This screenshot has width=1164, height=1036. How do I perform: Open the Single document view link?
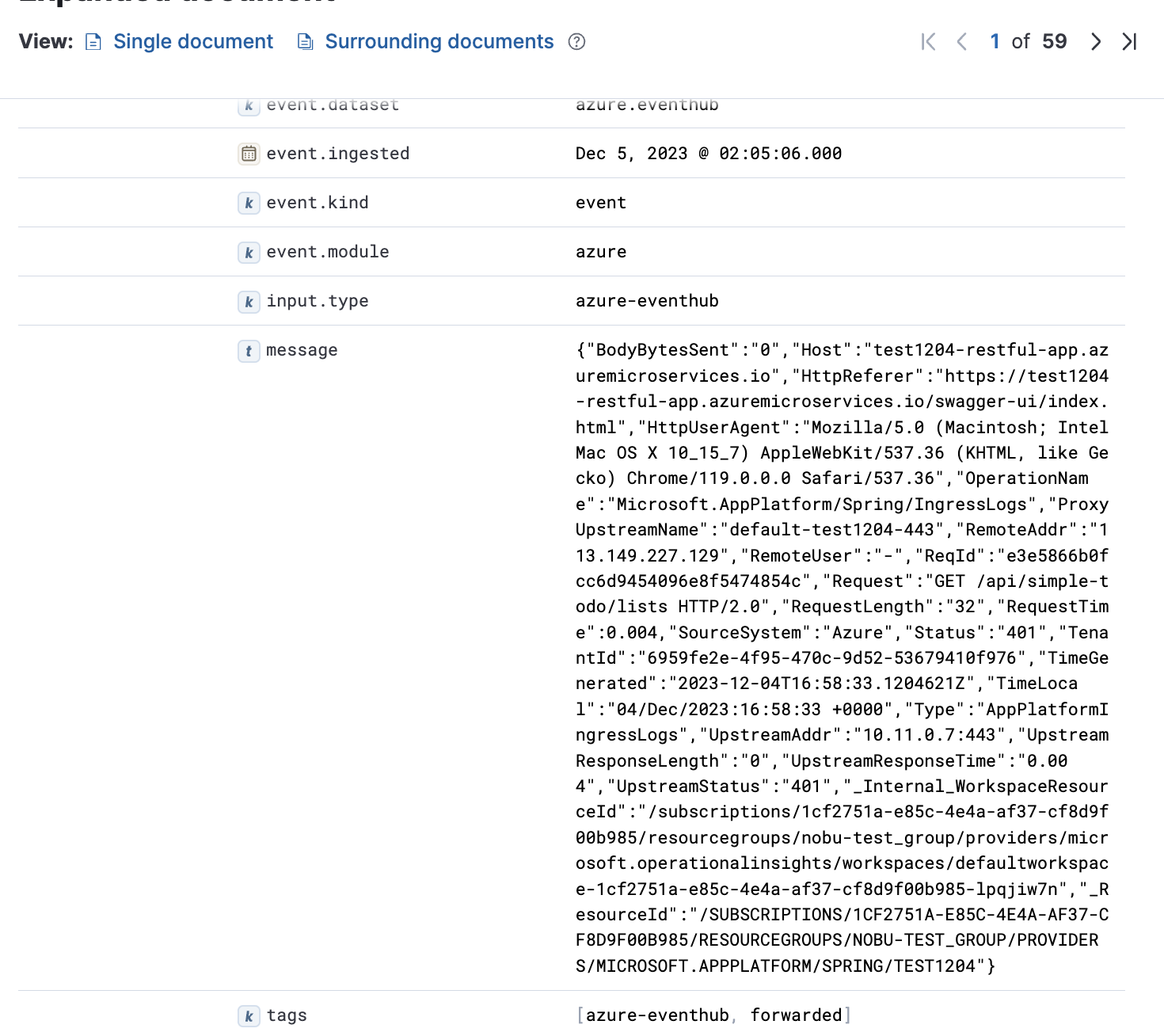pos(193,42)
